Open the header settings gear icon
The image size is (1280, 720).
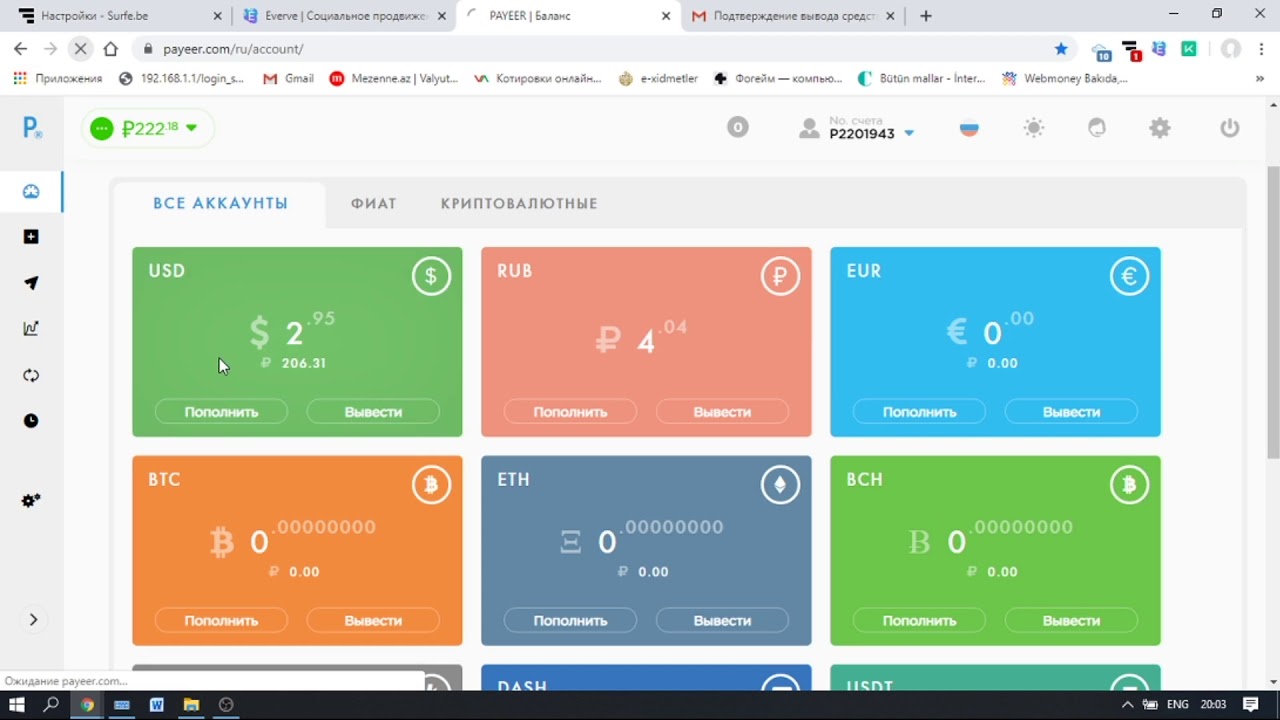(1160, 128)
